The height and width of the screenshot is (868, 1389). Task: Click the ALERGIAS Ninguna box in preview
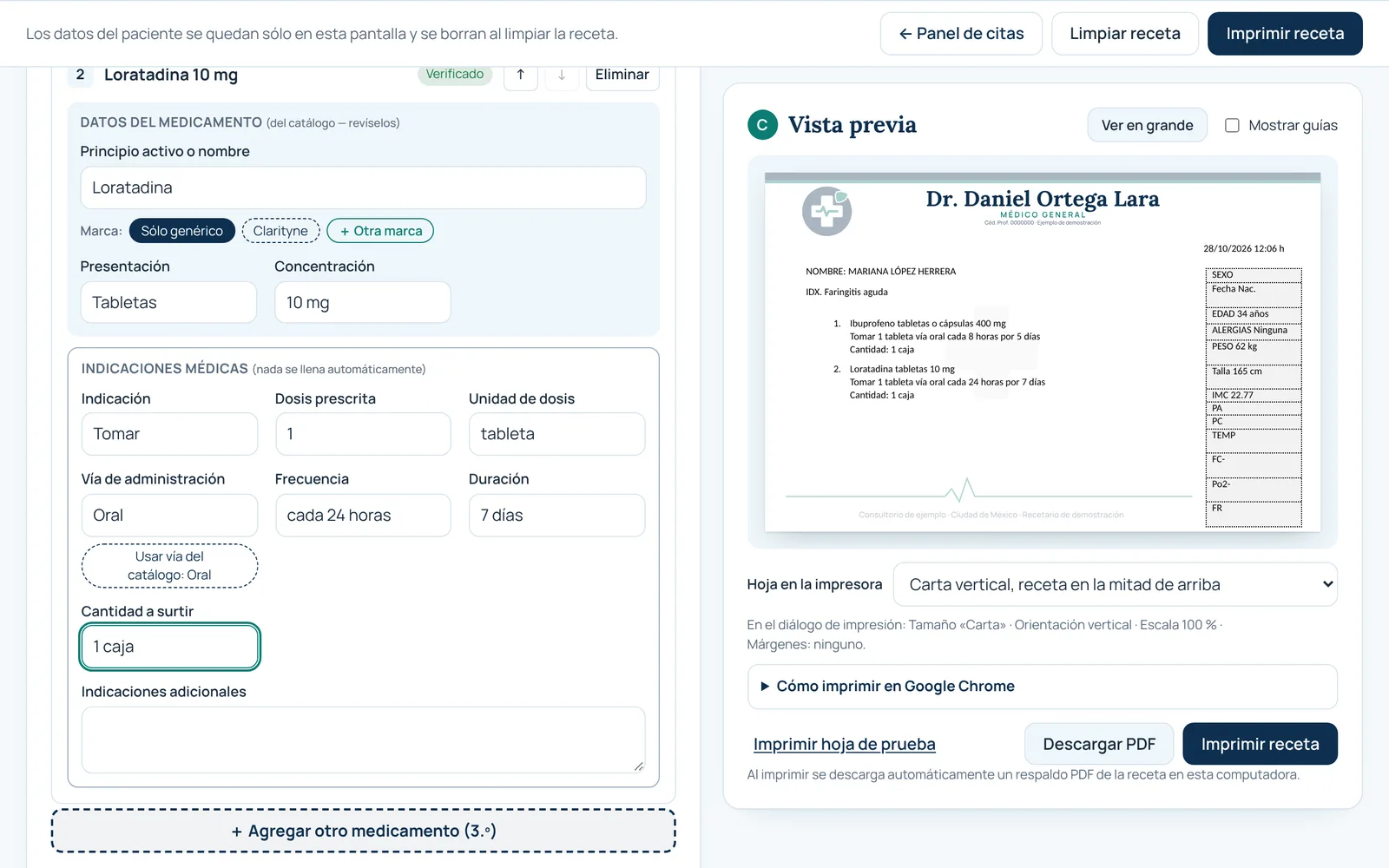[1254, 331]
